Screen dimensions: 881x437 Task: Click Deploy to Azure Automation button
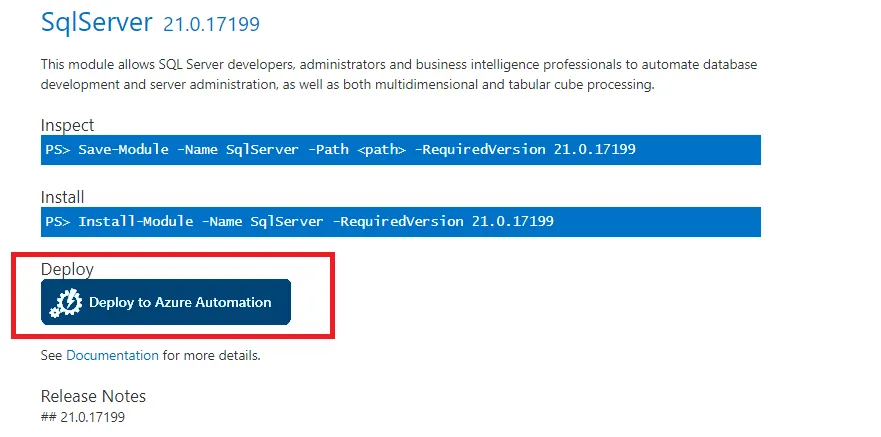coord(178,302)
